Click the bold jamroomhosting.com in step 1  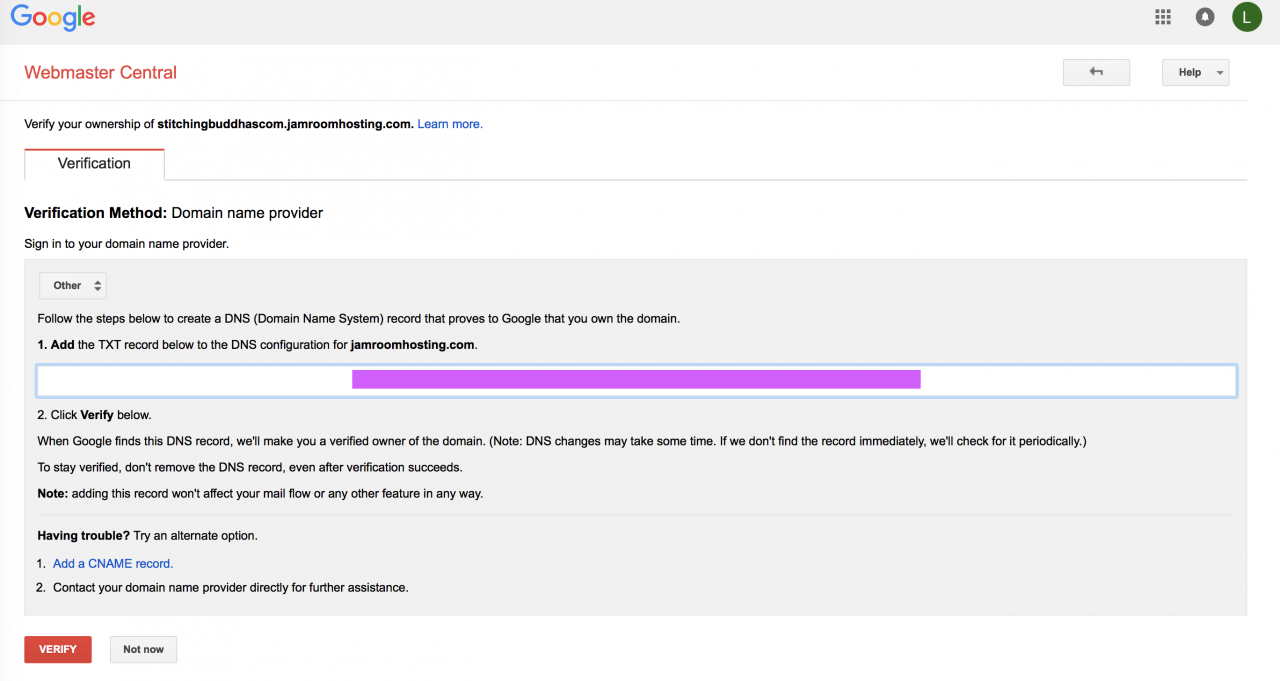413,345
